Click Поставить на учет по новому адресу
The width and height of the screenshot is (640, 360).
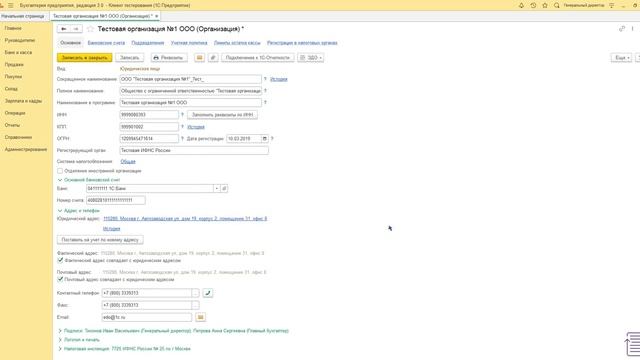click(100, 240)
